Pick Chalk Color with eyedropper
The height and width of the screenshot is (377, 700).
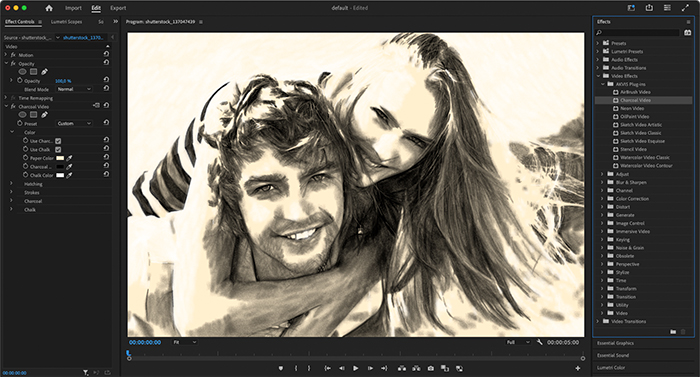coord(69,175)
